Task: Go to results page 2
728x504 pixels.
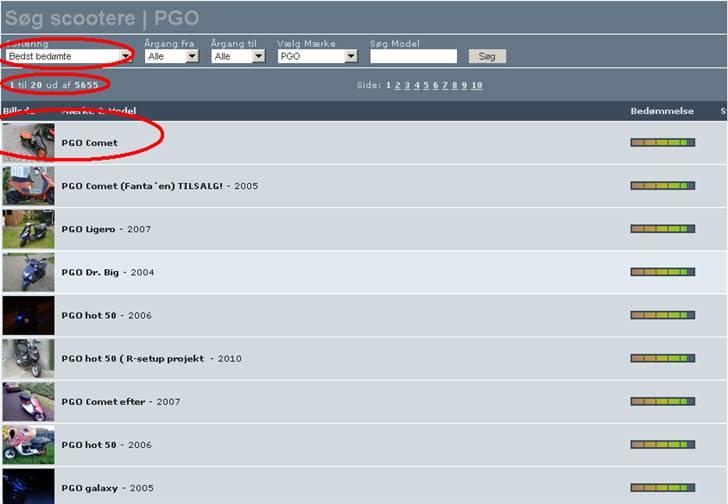Action: pos(398,86)
